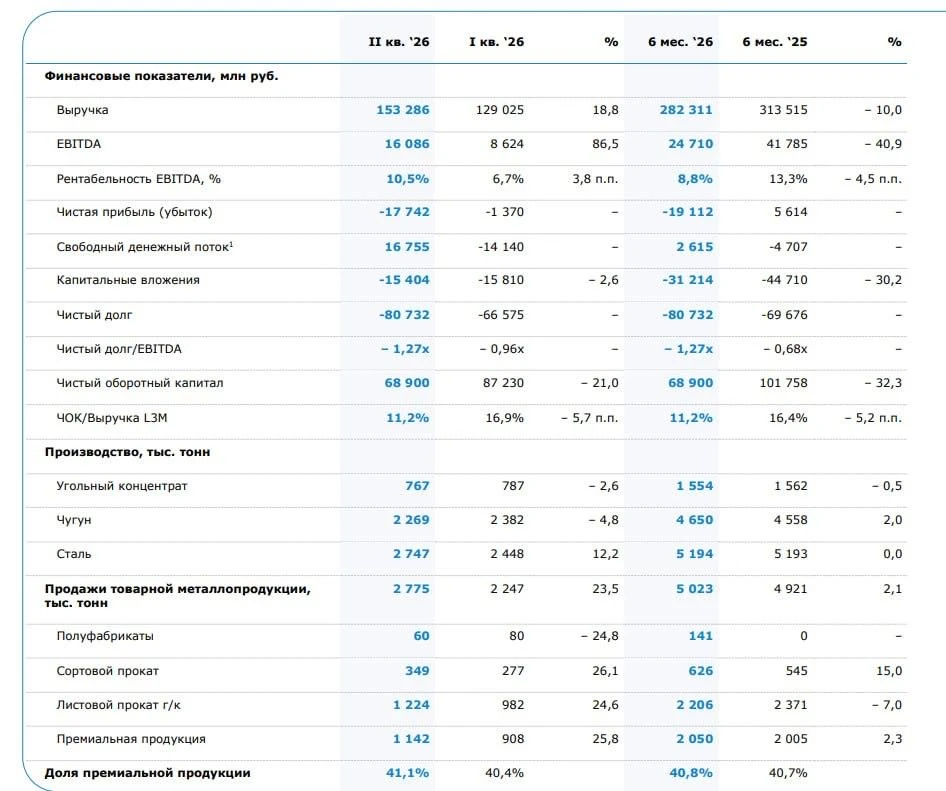Click the value 153 286 in Выручка row
Viewport: 946px width, 791px height.
coord(402,110)
